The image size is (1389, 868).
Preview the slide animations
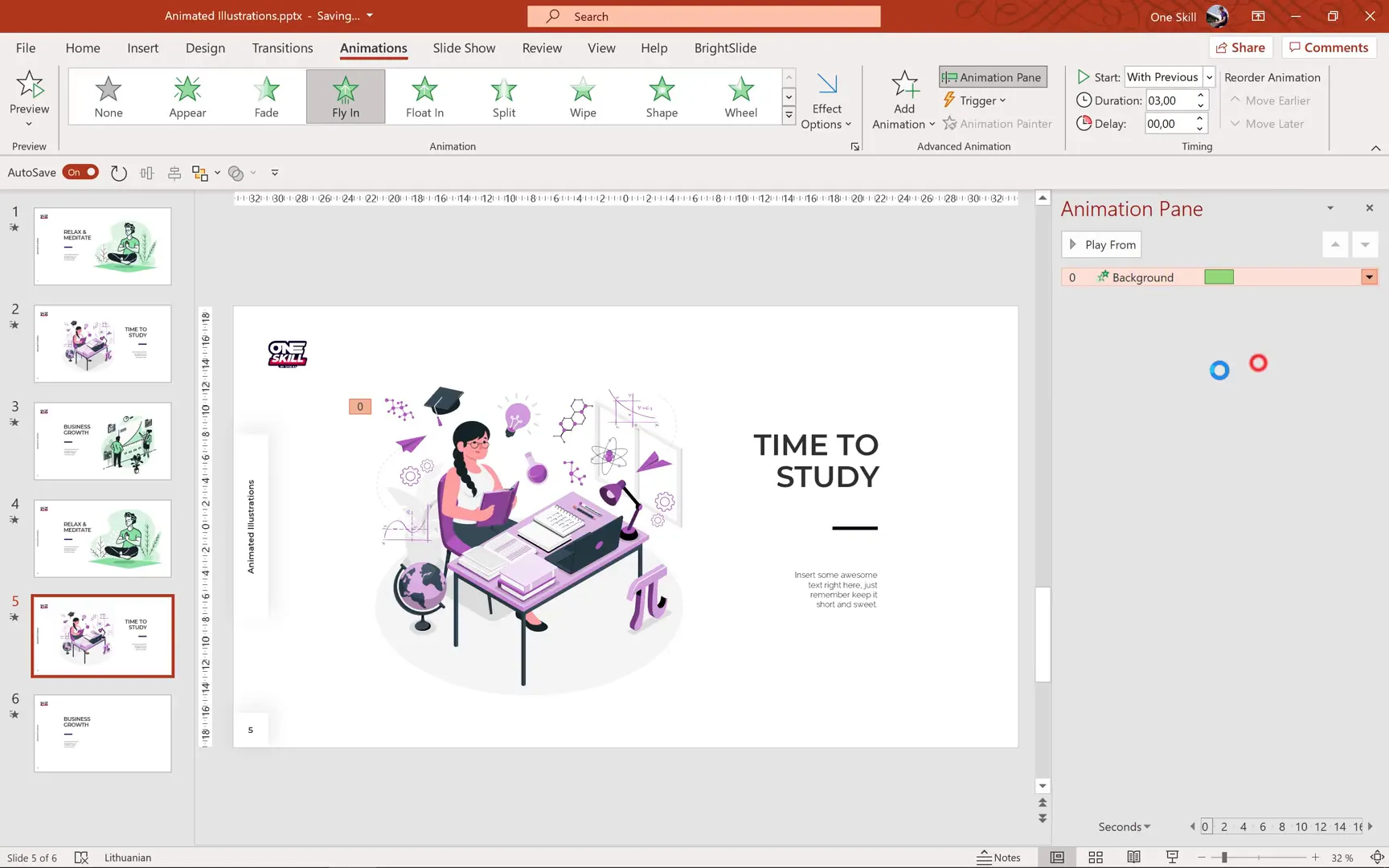pos(30,96)
